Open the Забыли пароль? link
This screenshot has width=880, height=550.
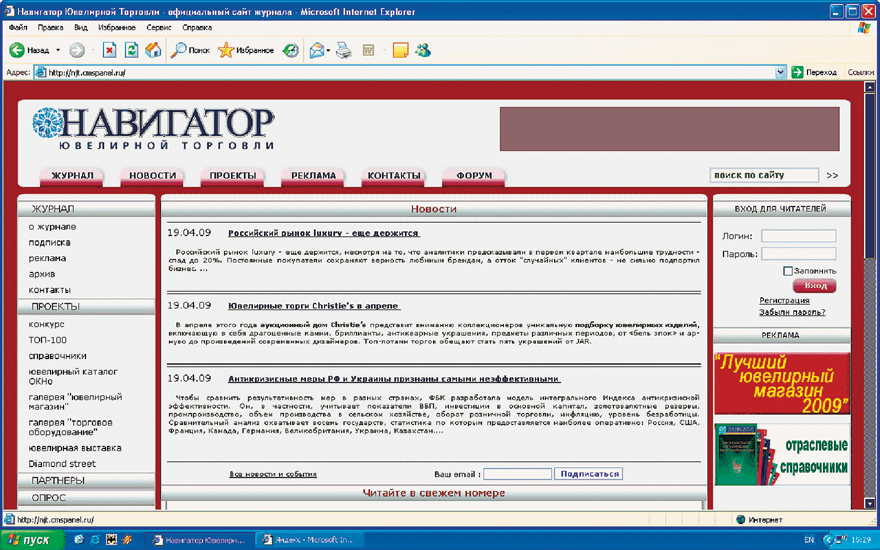click(x=792, y=312)
